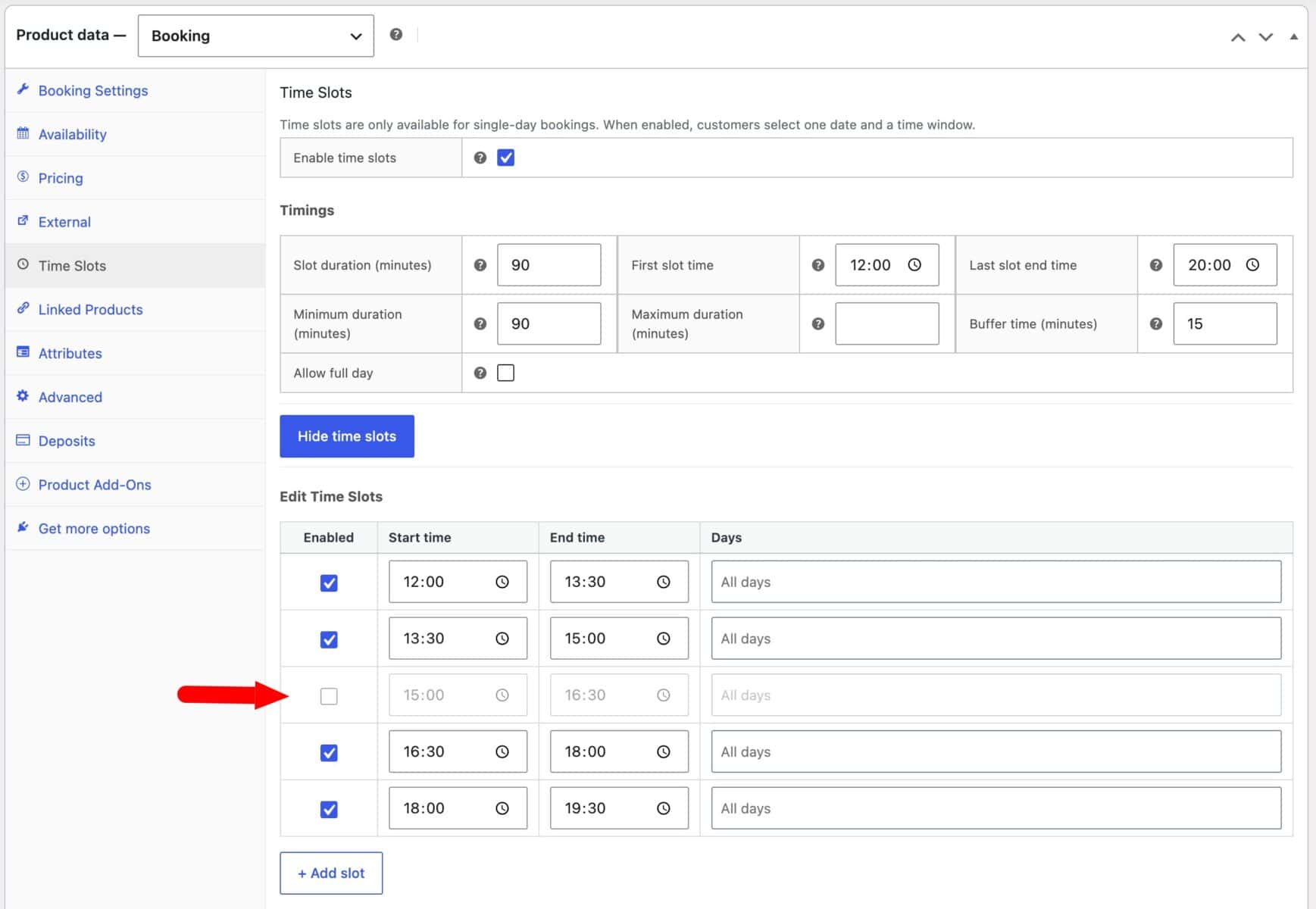Click clock icon in 13:30 end time field
The width and height of the screenshot is (1316, 909).
point(664,582)
